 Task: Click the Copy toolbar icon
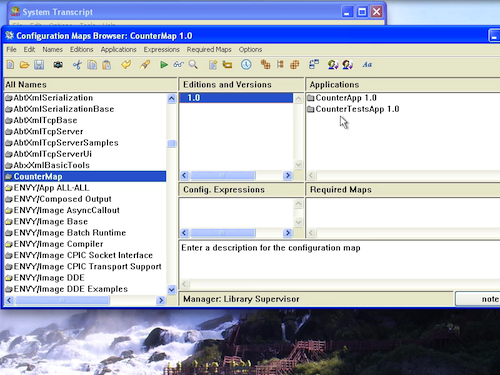pos(92,64)
